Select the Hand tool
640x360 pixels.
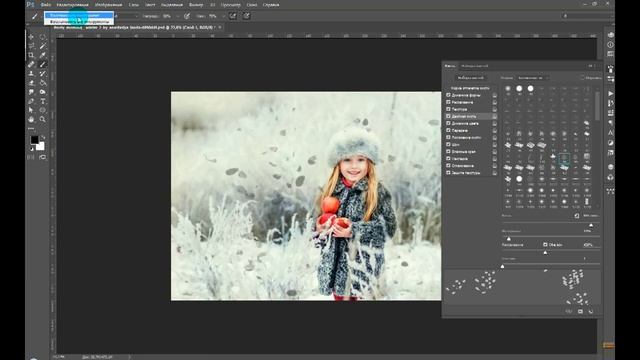click(x=31, y=120)
